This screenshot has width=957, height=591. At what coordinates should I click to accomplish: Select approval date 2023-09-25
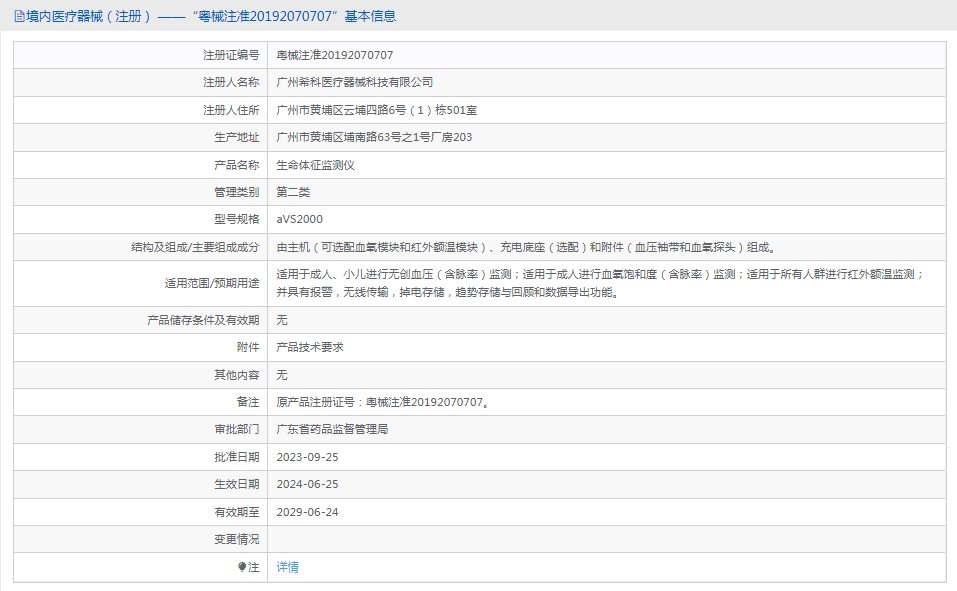click(307, 457)
